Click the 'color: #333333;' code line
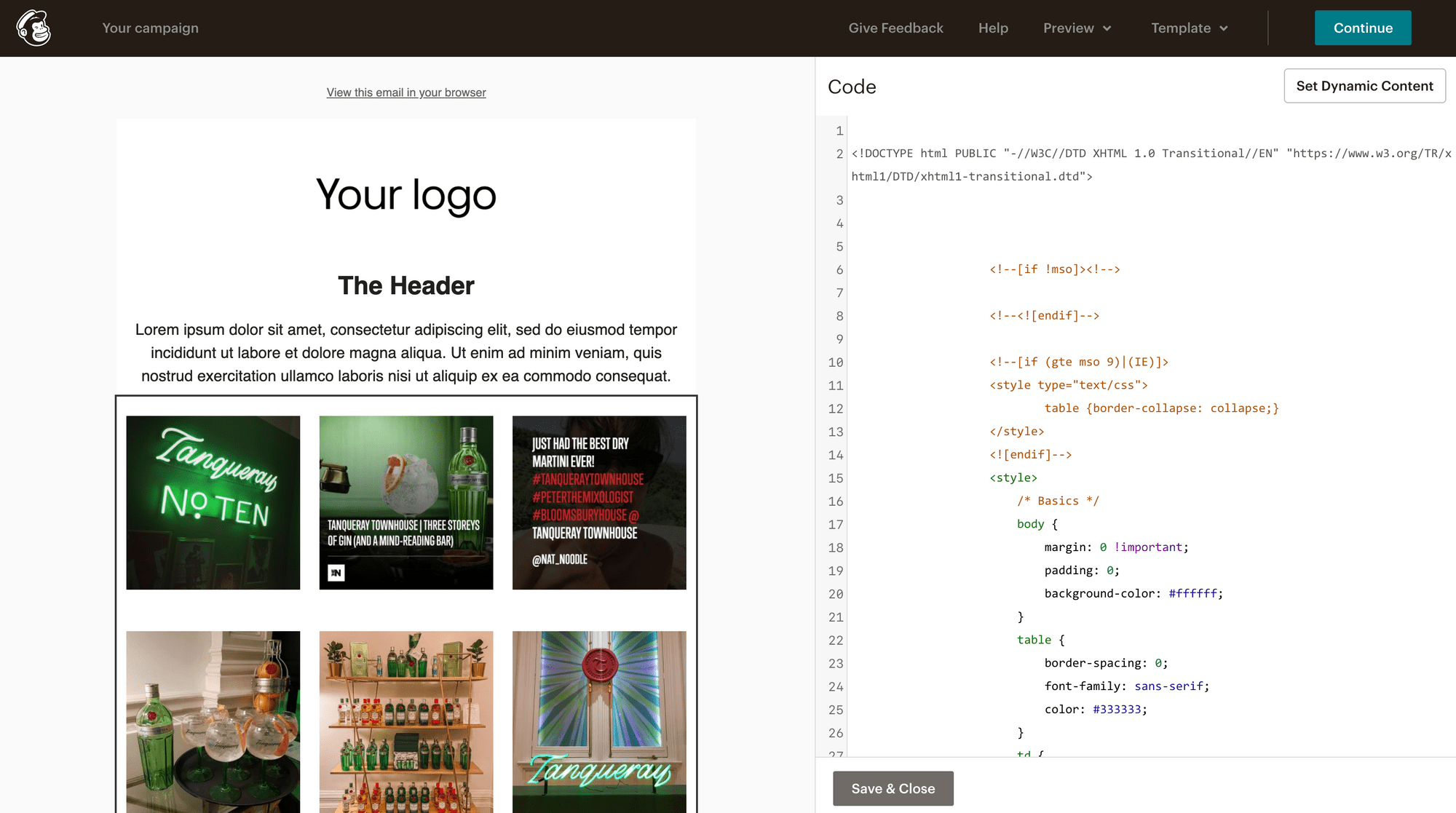 pyautogui.click(x=1096, y=710)
